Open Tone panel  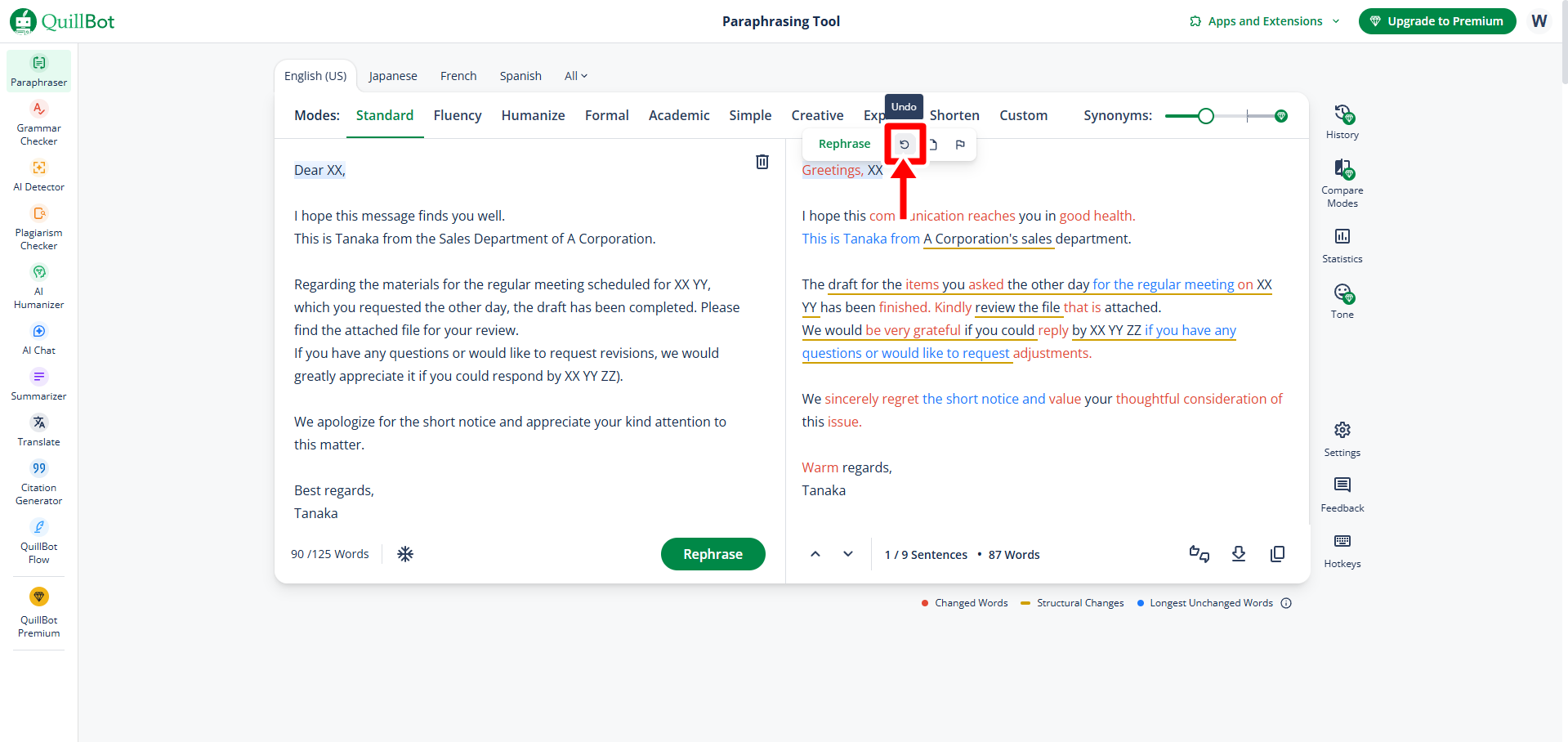coord(1342,302)
